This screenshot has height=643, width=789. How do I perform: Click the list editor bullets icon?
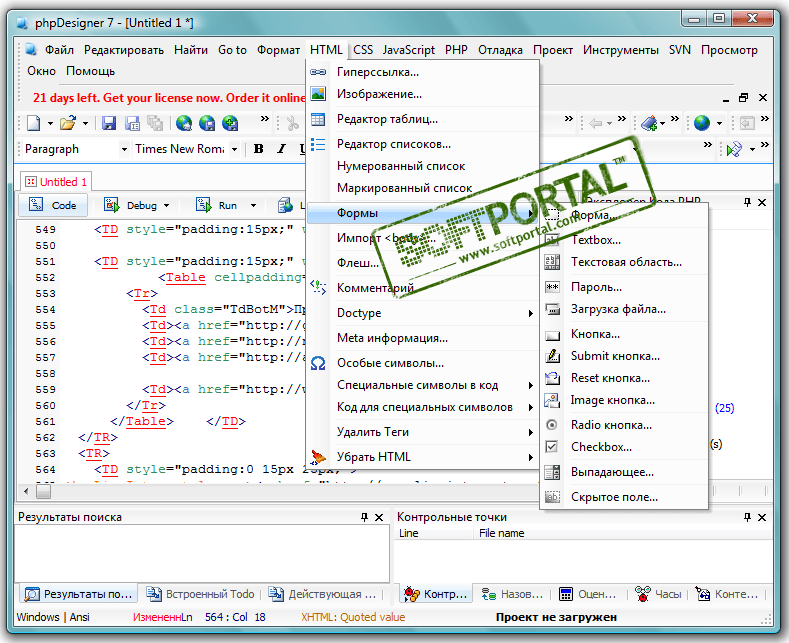click(x=318, y=144)
